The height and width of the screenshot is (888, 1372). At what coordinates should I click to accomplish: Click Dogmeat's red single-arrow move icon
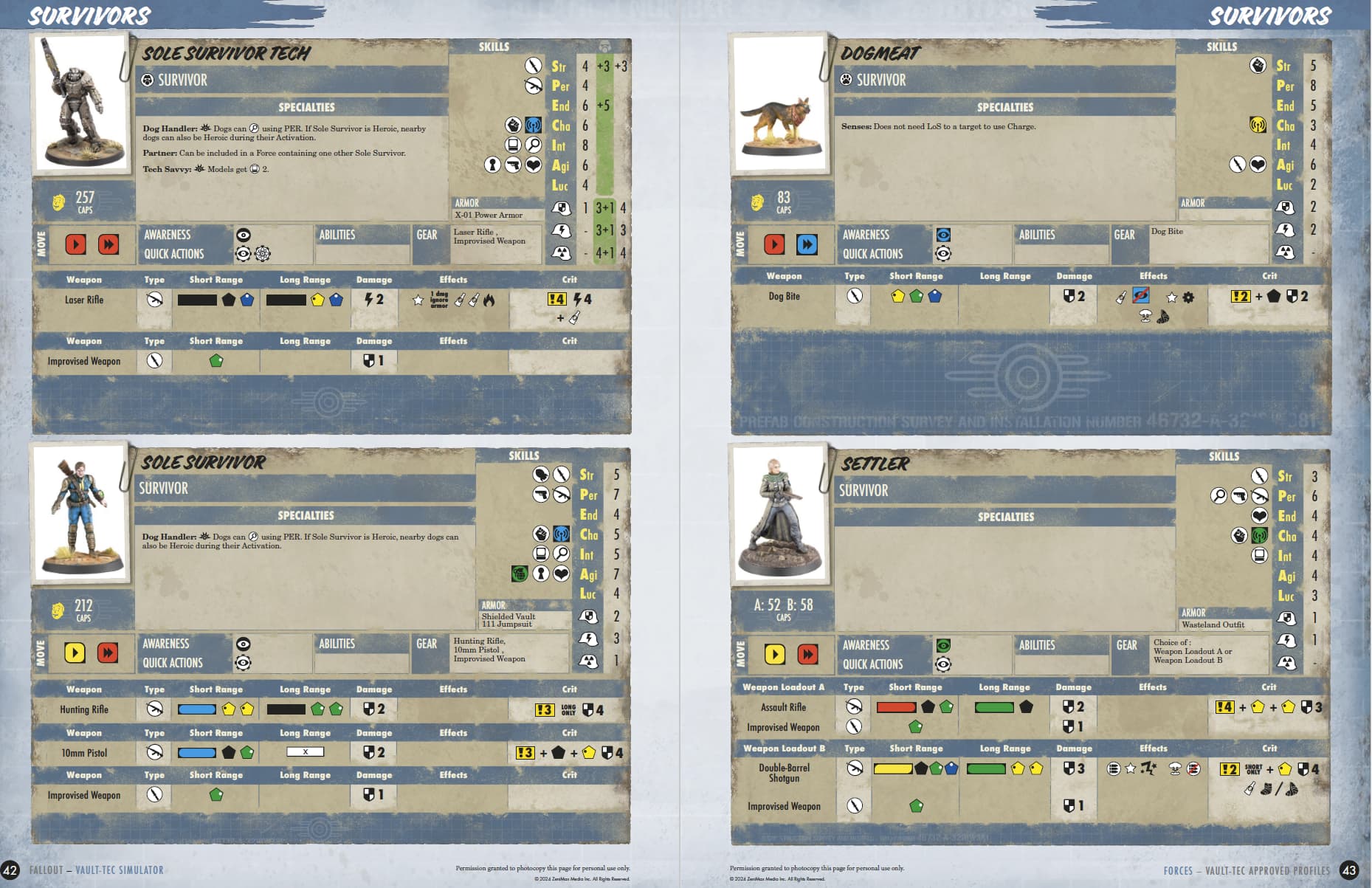774,244
